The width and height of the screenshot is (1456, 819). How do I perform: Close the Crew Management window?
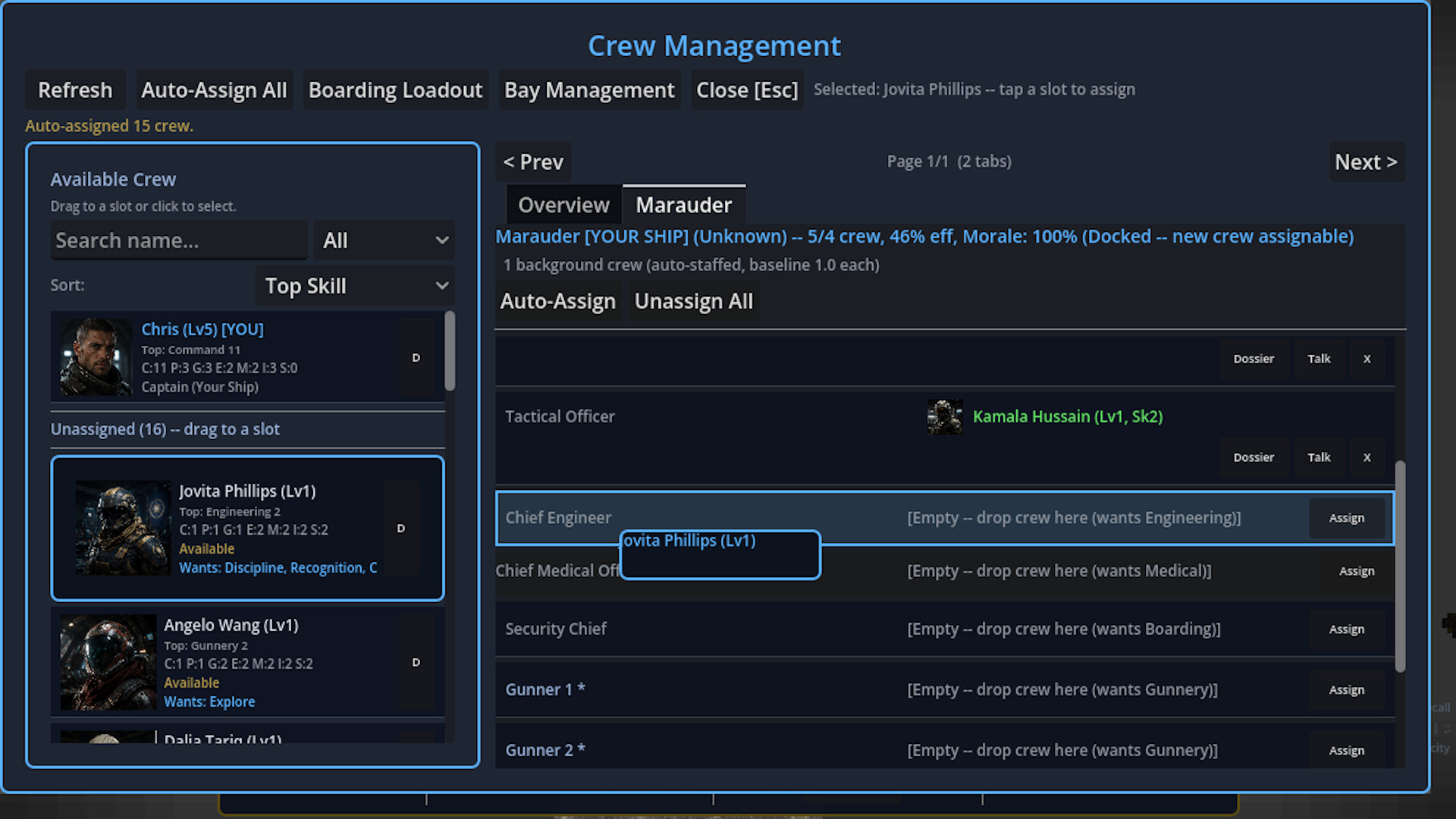pos(747,90)
